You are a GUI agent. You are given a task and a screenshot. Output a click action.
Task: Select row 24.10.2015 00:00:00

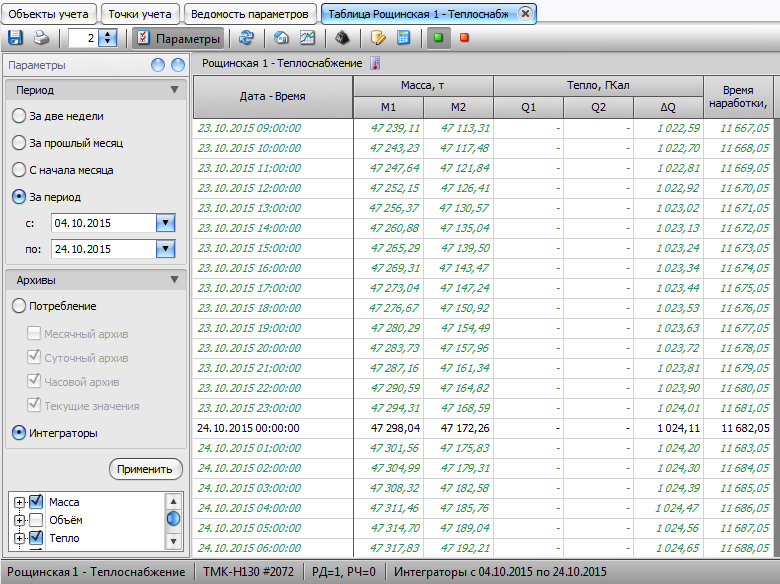(483, 428)
